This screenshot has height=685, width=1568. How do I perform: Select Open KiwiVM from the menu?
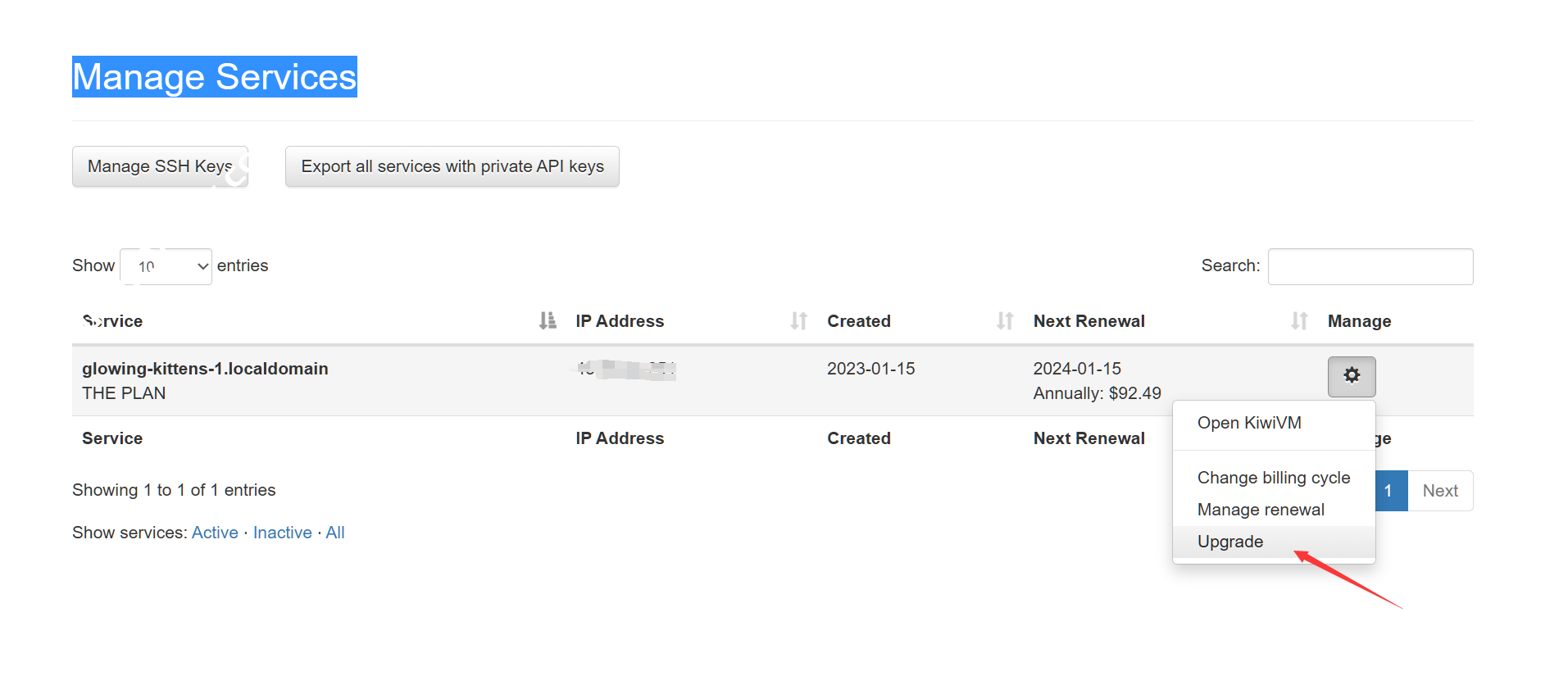pos(1249,423)
